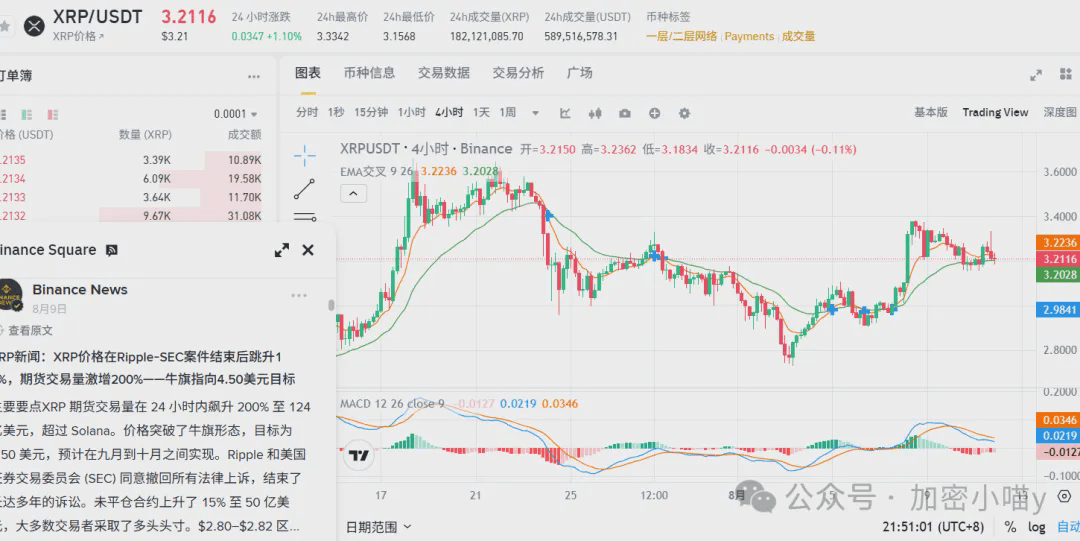Expand the Binance Square panel
The height and width of the screenshot is (541, 1080).
282,250
